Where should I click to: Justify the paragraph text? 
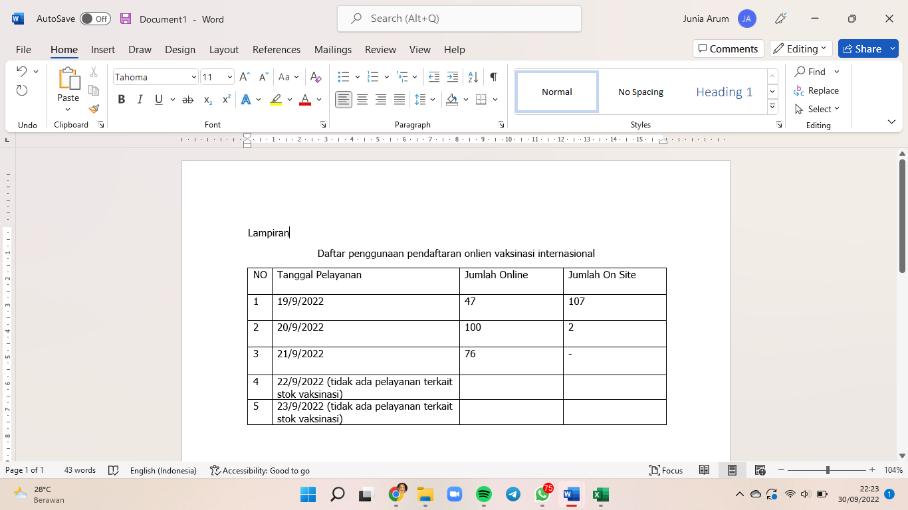point(400,100)
